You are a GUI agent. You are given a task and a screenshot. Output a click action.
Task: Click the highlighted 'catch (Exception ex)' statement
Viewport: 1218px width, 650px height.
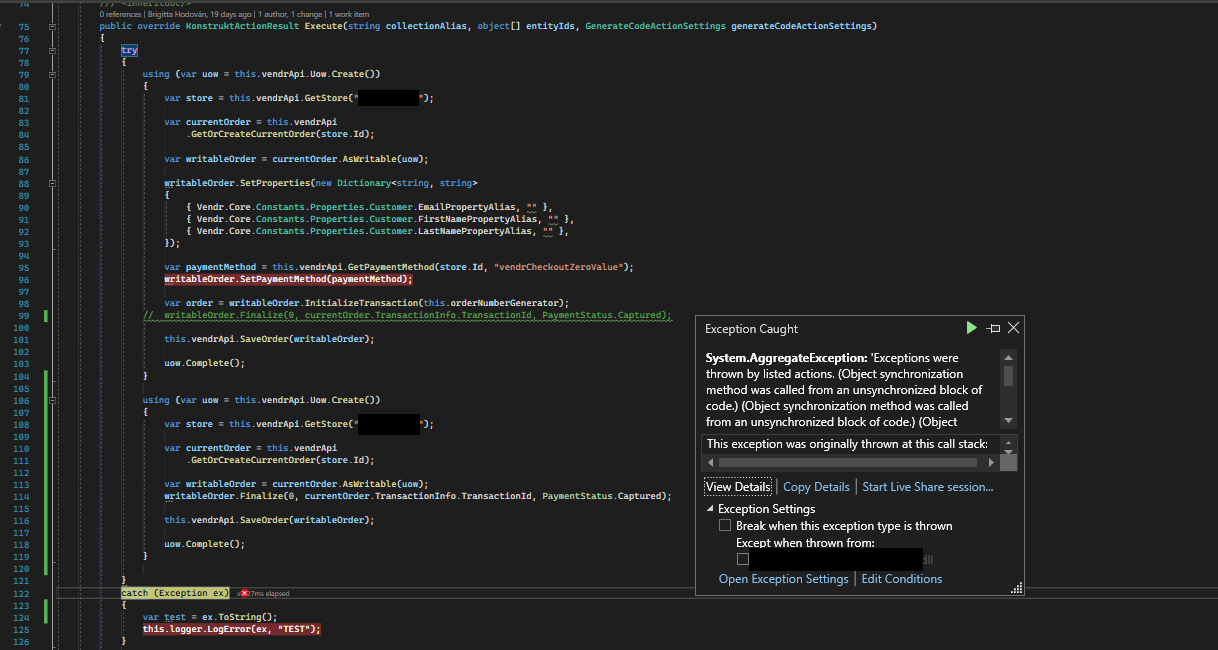(x=175, y=593)
